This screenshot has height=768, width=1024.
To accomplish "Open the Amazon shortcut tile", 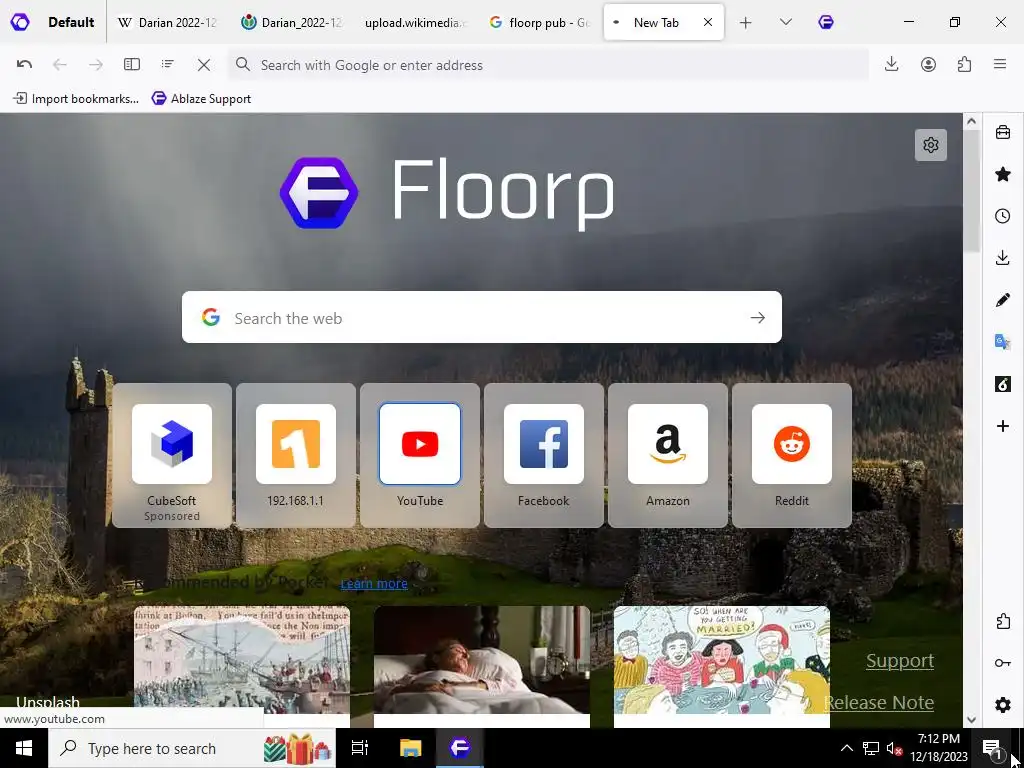I will 668,455.
